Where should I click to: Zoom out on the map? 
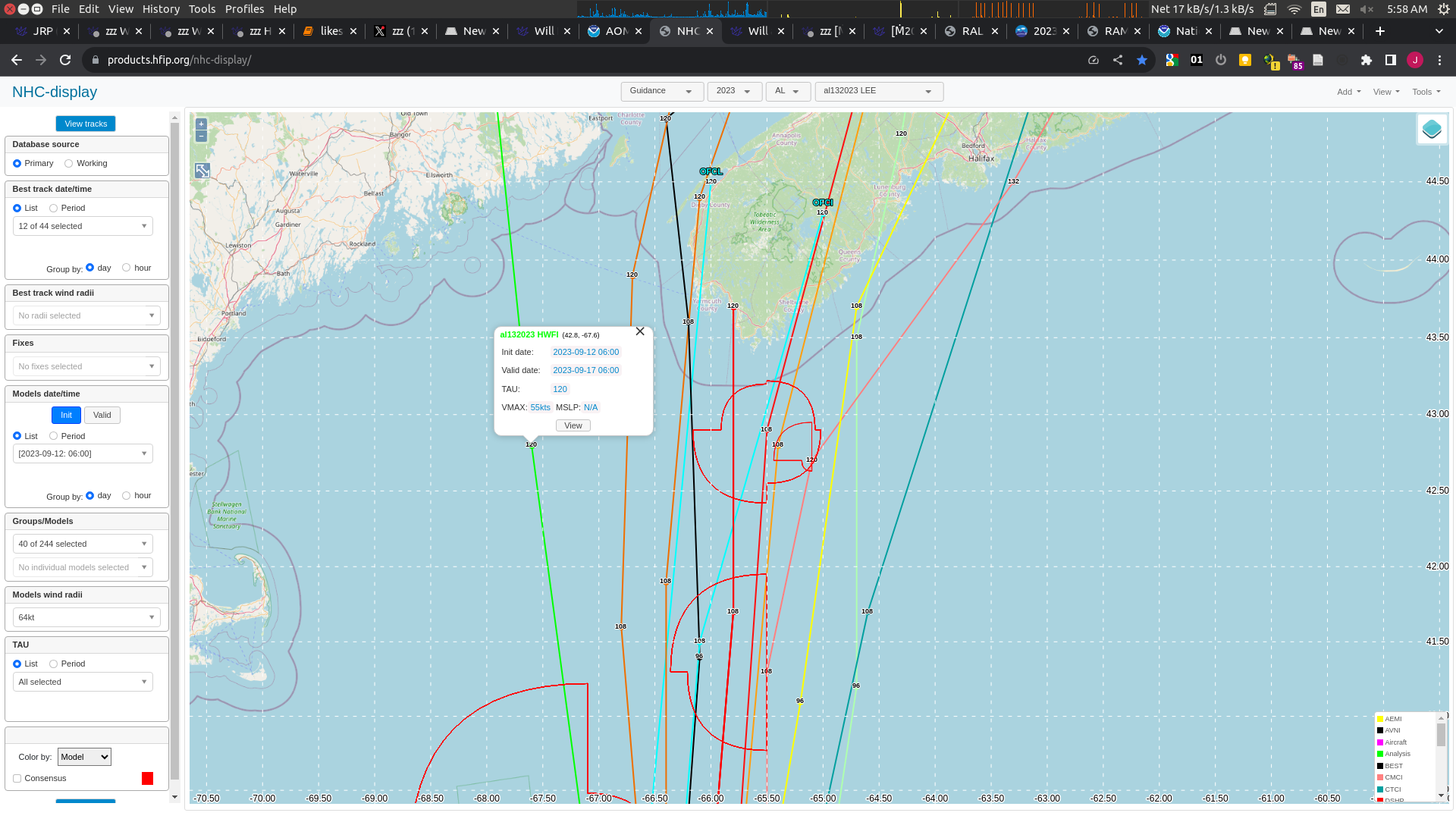(201, 136)
